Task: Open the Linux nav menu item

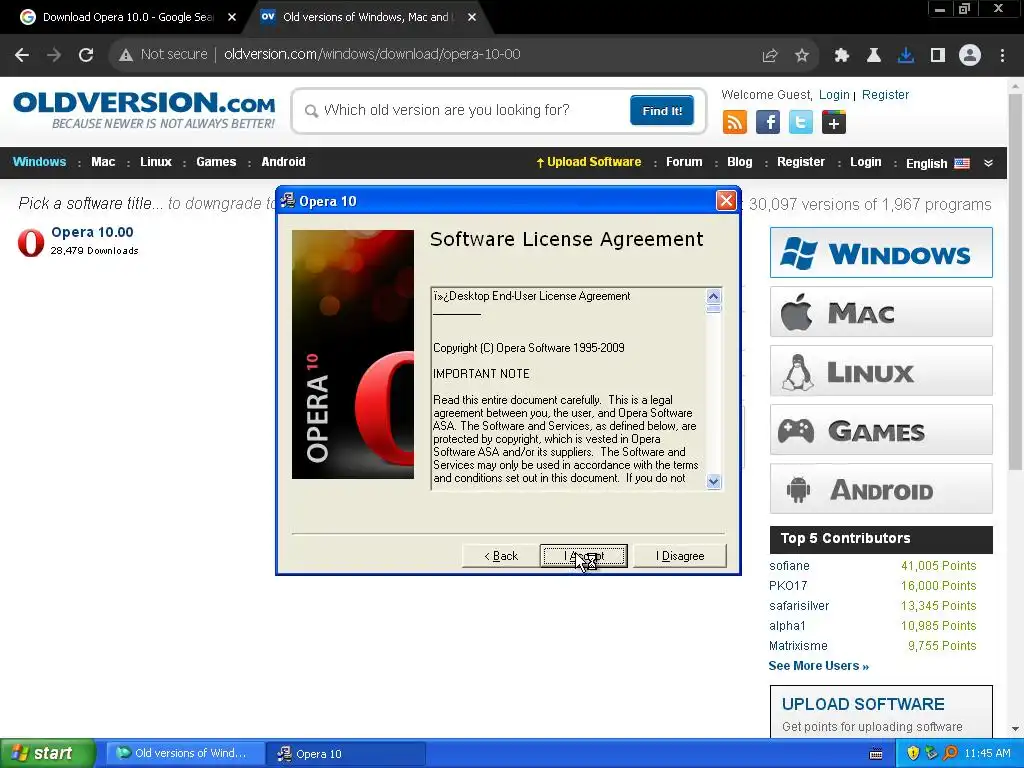Action: point(155,162)
